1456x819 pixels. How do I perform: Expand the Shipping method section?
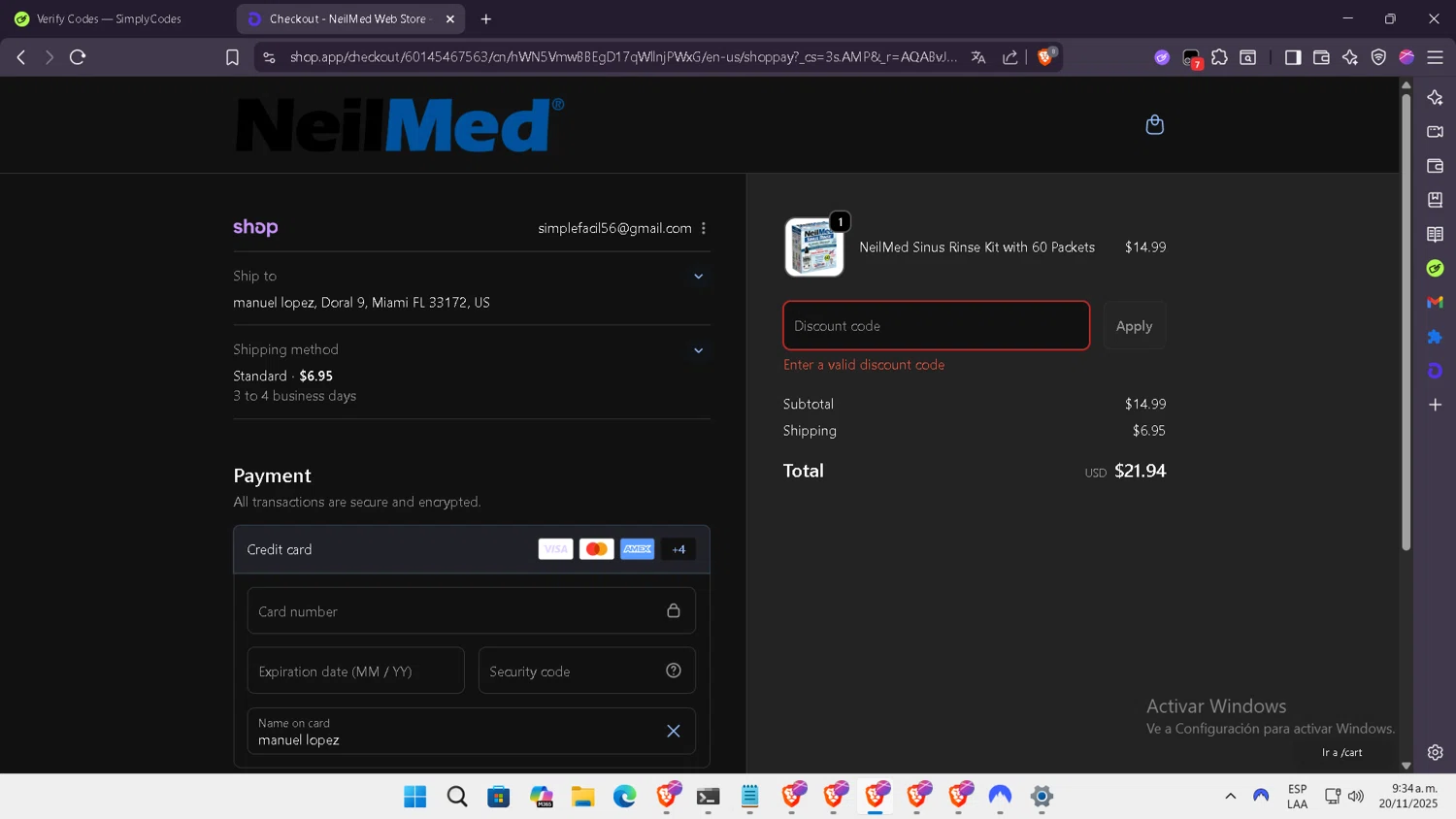[x=698, y=350]
